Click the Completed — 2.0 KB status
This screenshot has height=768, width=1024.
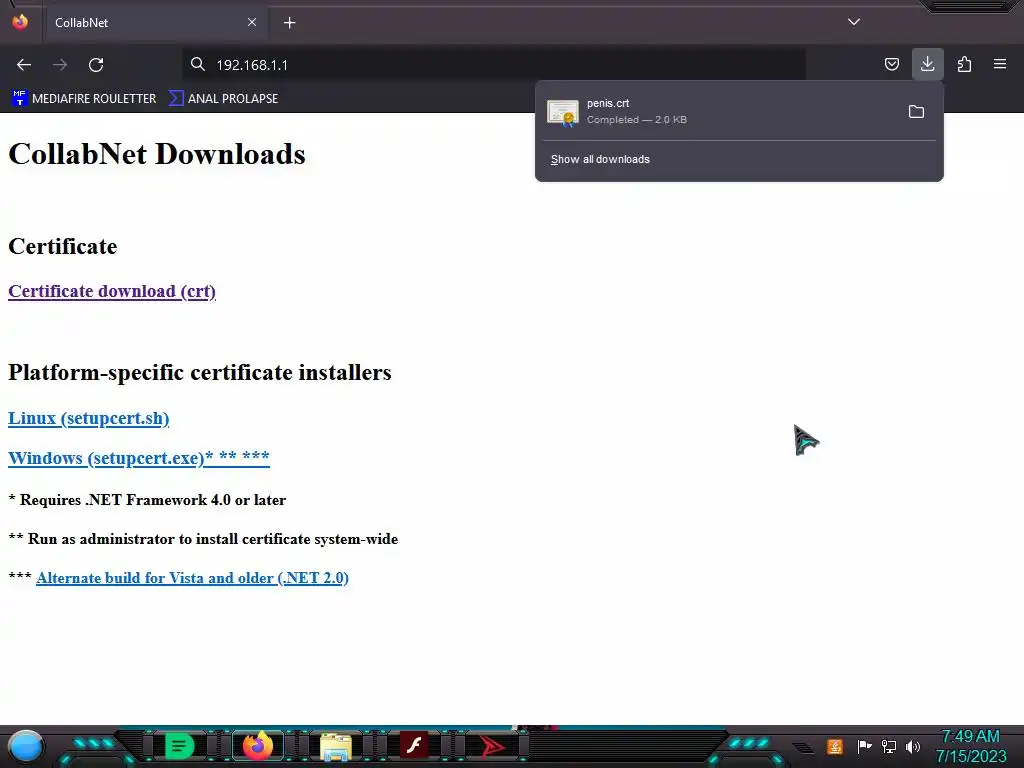pyautogui.click(x=637, y=120)
